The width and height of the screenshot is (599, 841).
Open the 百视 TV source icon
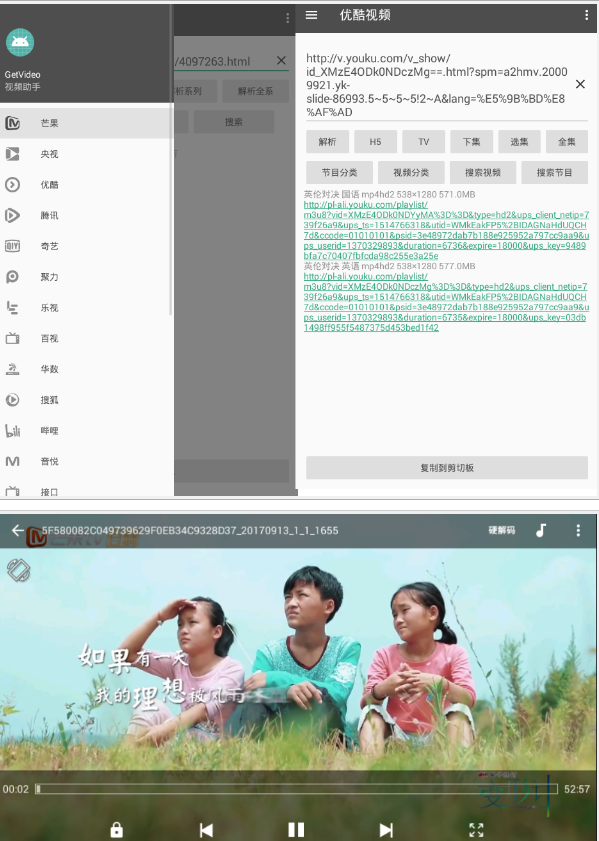[12, 338]
